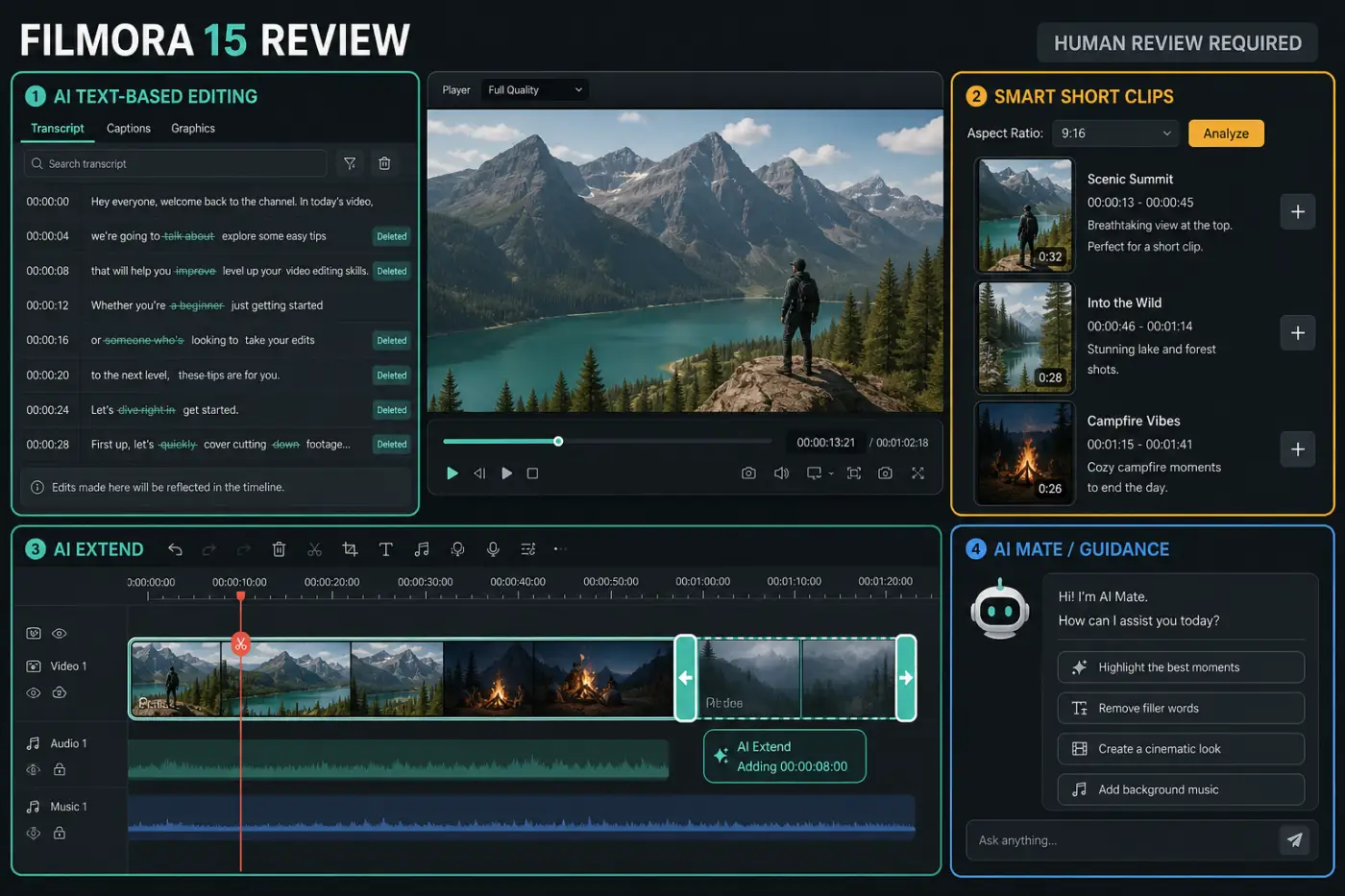Click the timeline playhead marker on ruler

coord(240,596)
